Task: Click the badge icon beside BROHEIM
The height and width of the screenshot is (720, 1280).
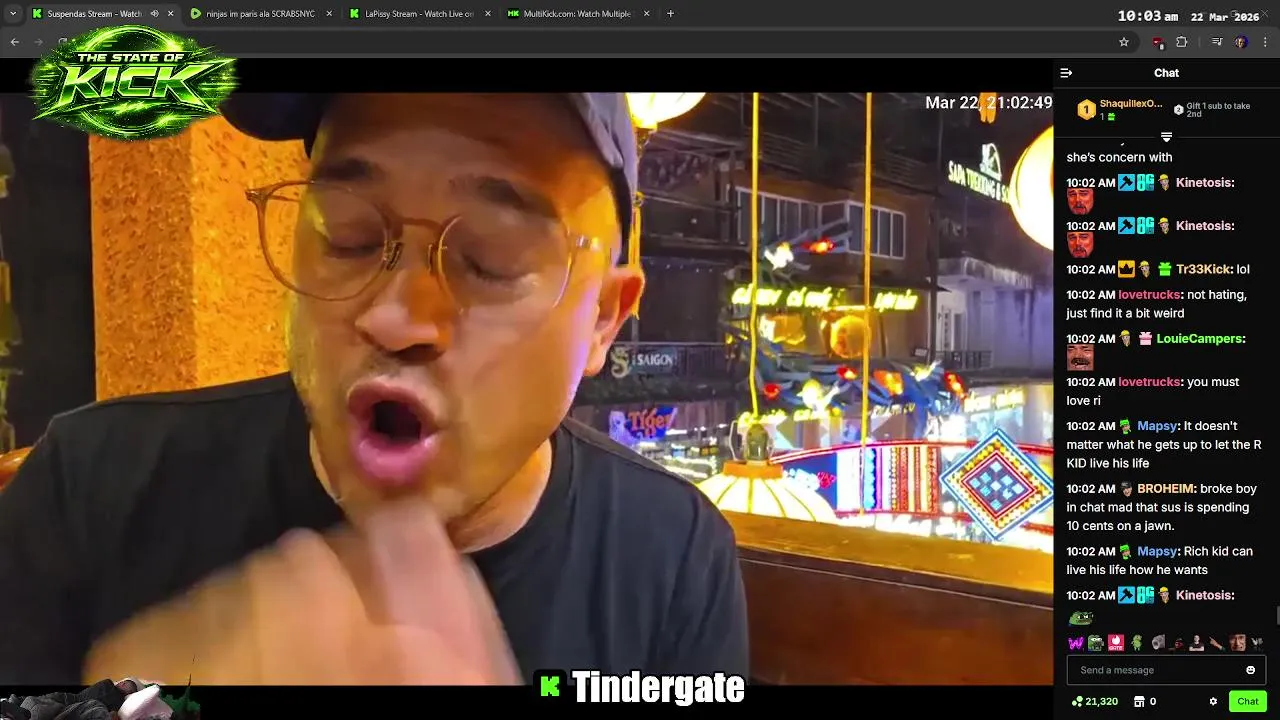Action: pyautogui.click(x=1126, y=489)
